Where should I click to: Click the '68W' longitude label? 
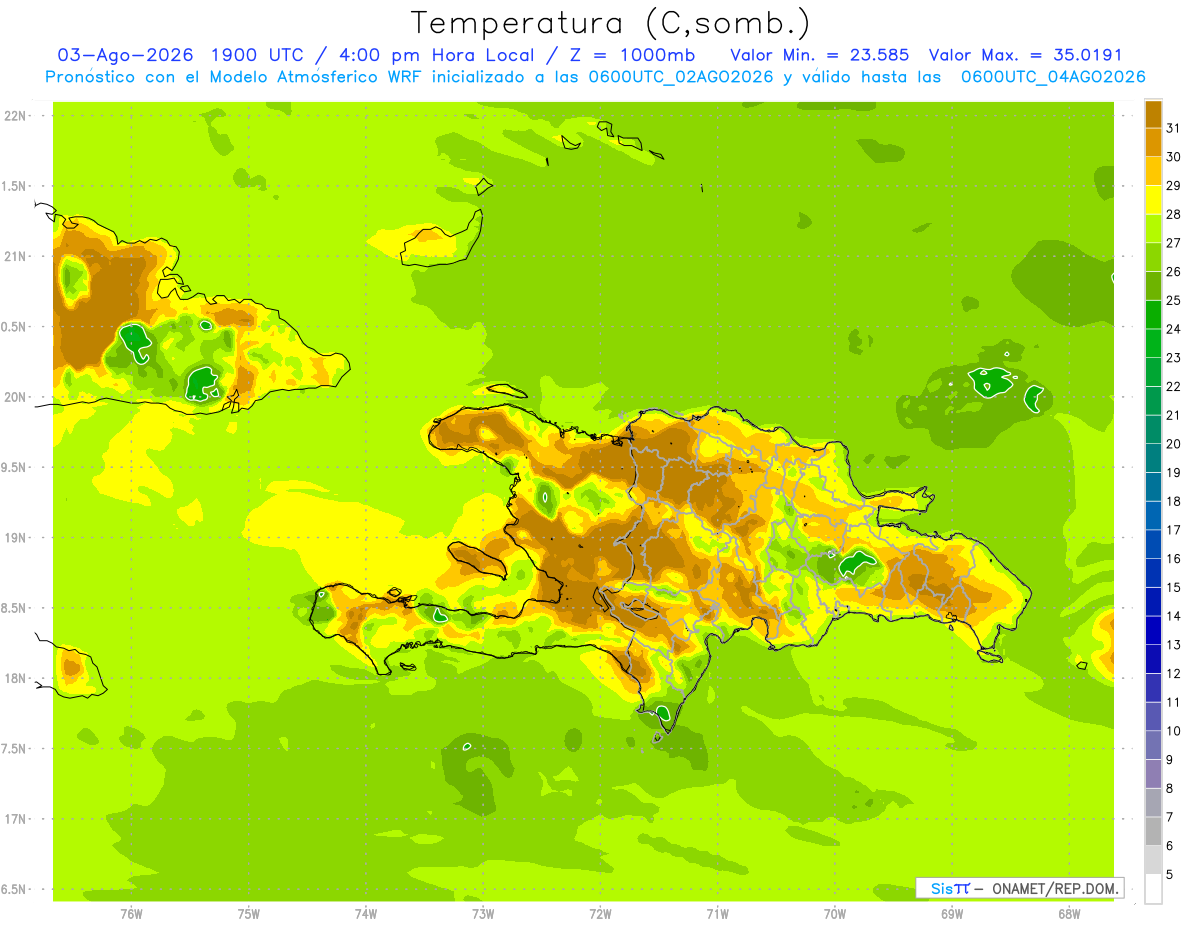point(1069,914)
